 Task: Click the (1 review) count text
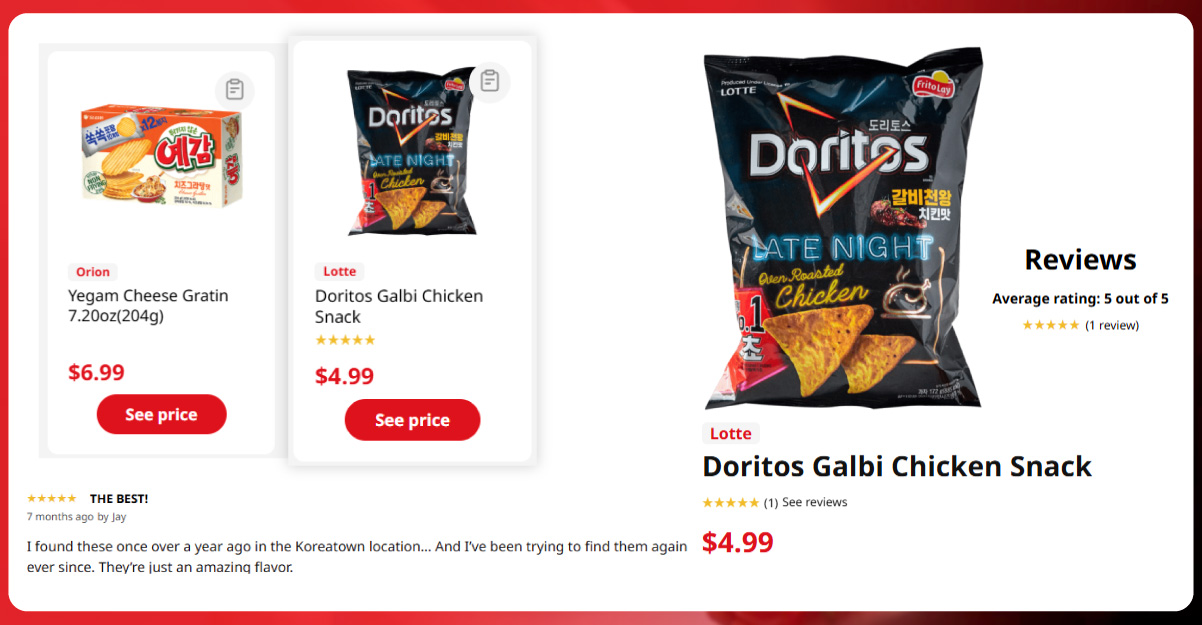click(1112, 325)
